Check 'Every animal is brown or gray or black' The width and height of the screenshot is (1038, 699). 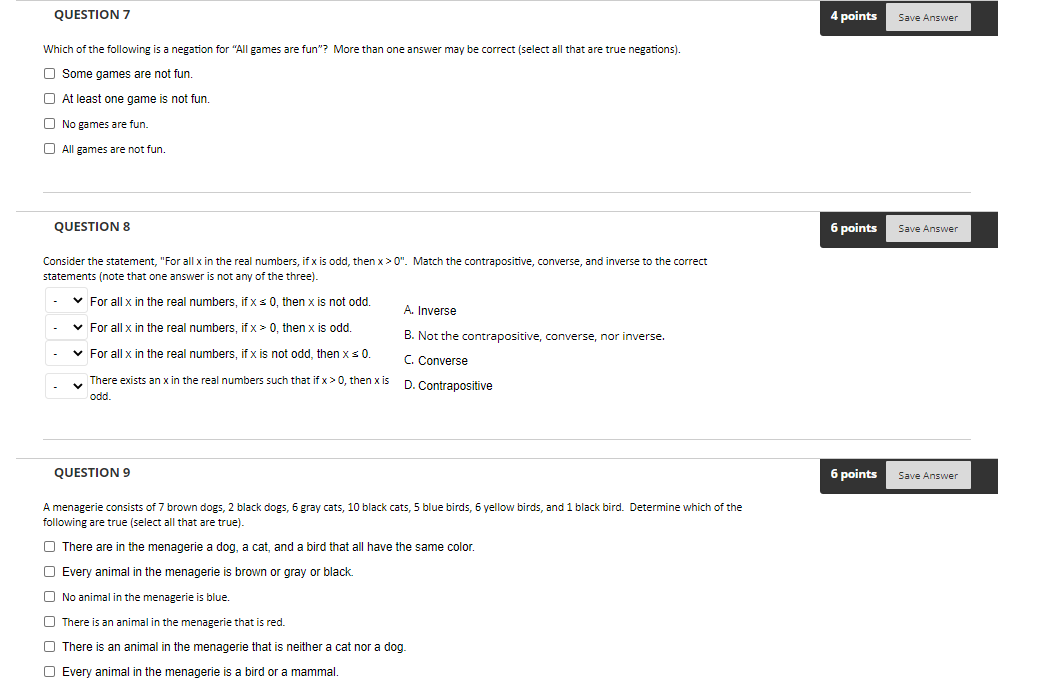pos(50,572)
